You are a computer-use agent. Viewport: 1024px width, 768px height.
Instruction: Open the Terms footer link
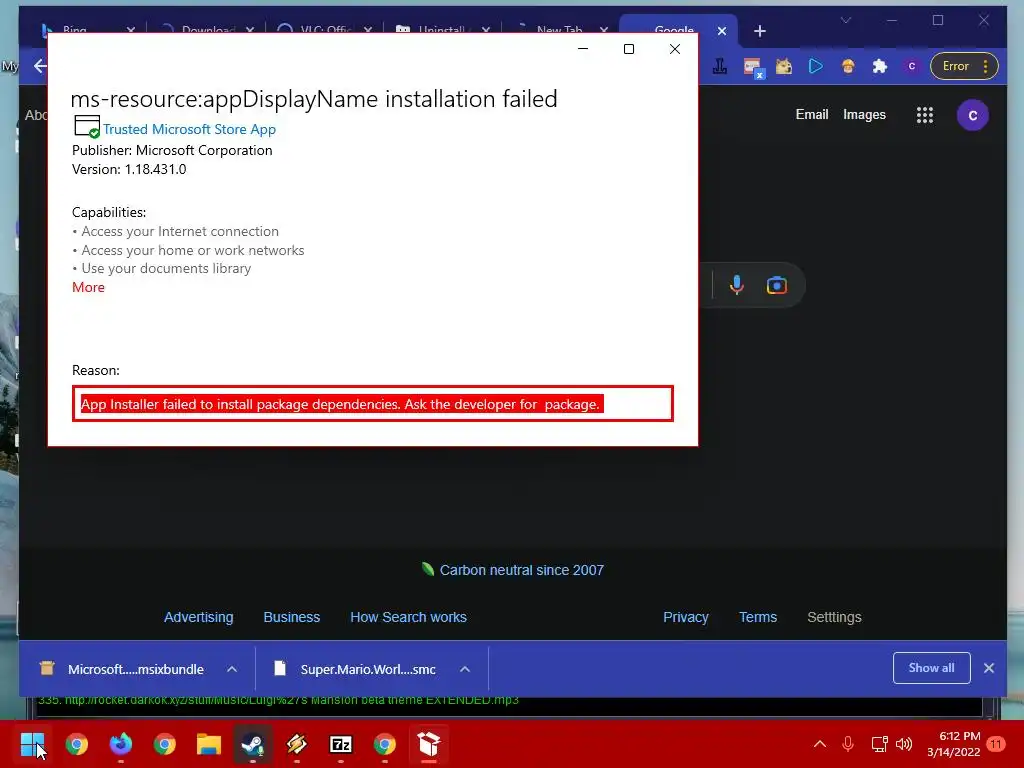click(758, 617)
